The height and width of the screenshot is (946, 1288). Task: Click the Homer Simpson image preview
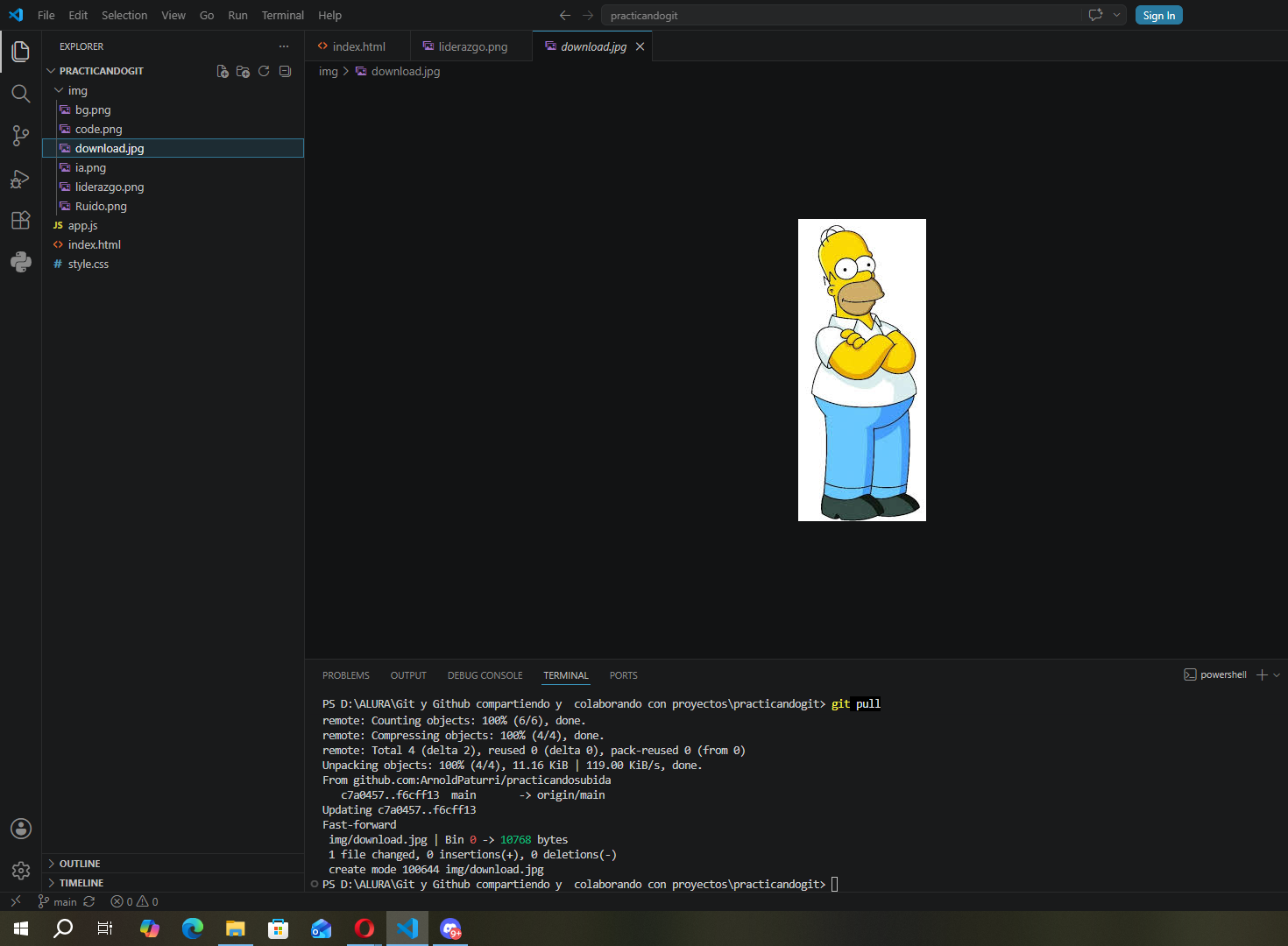coord(862,370)
